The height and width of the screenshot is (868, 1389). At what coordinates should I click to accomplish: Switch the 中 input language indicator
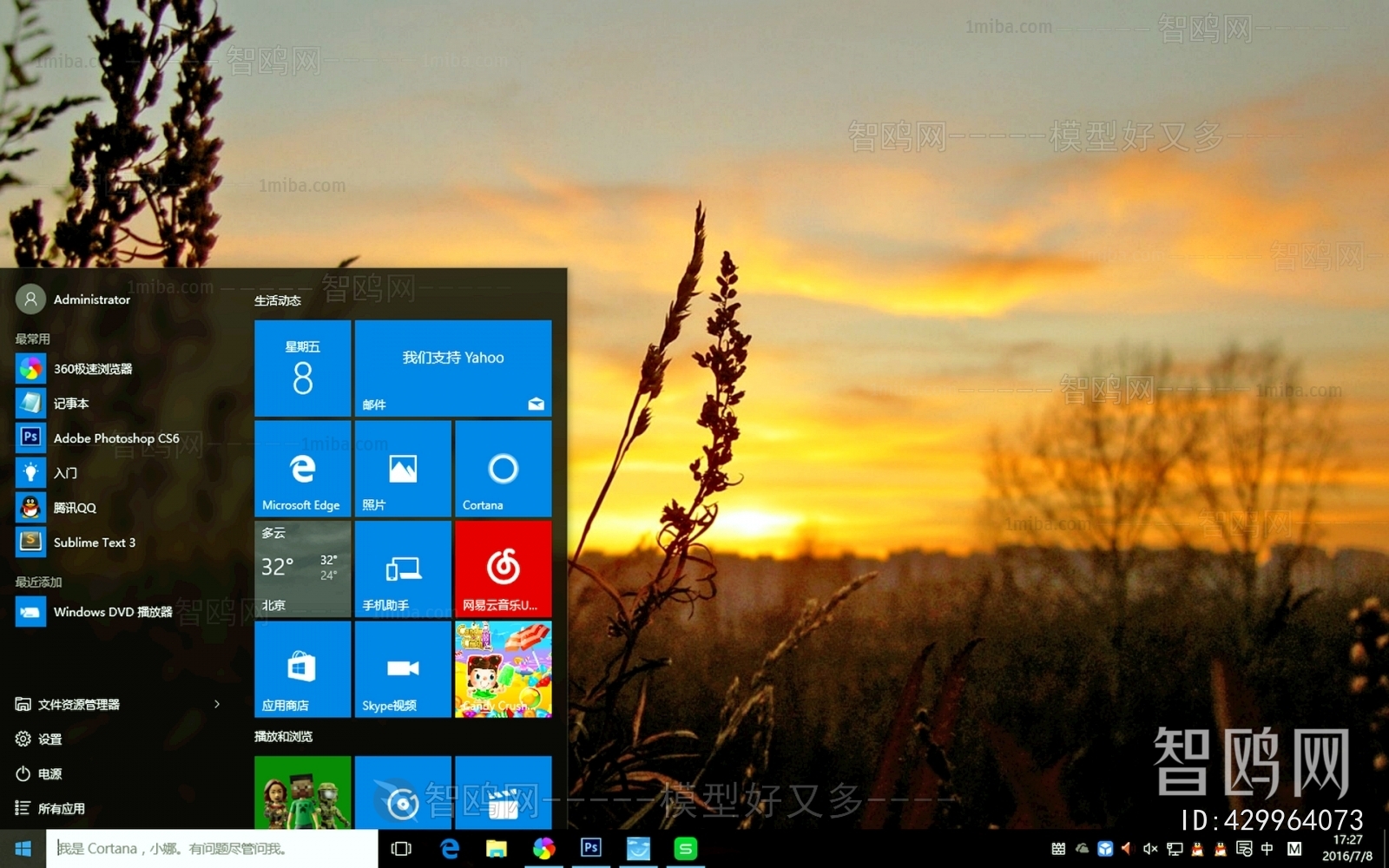pos(1267,848)
